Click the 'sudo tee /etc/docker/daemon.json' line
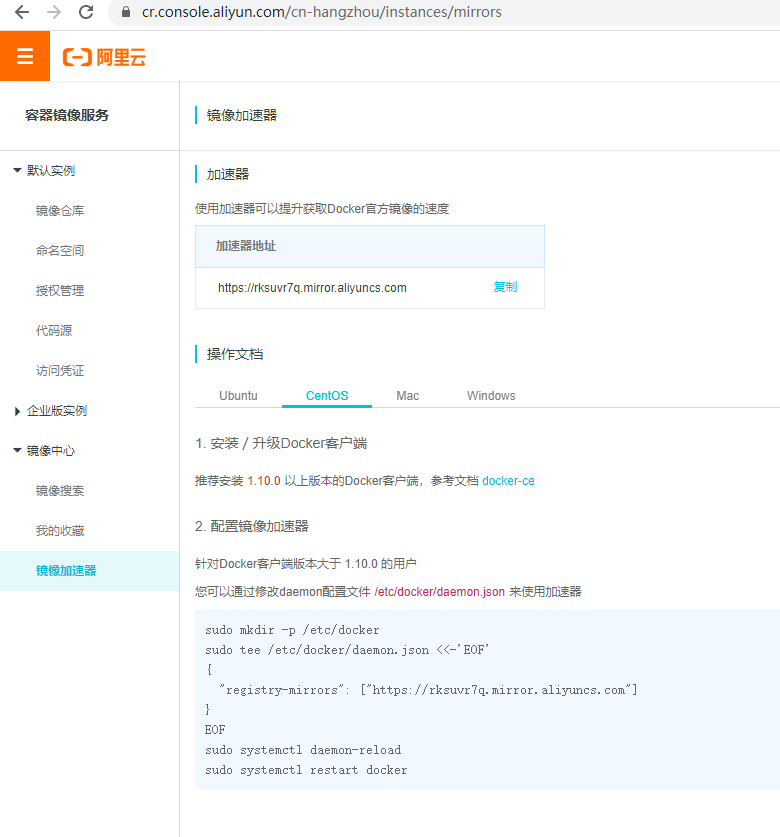Screen dimensions: 780x837 (347, 650)
